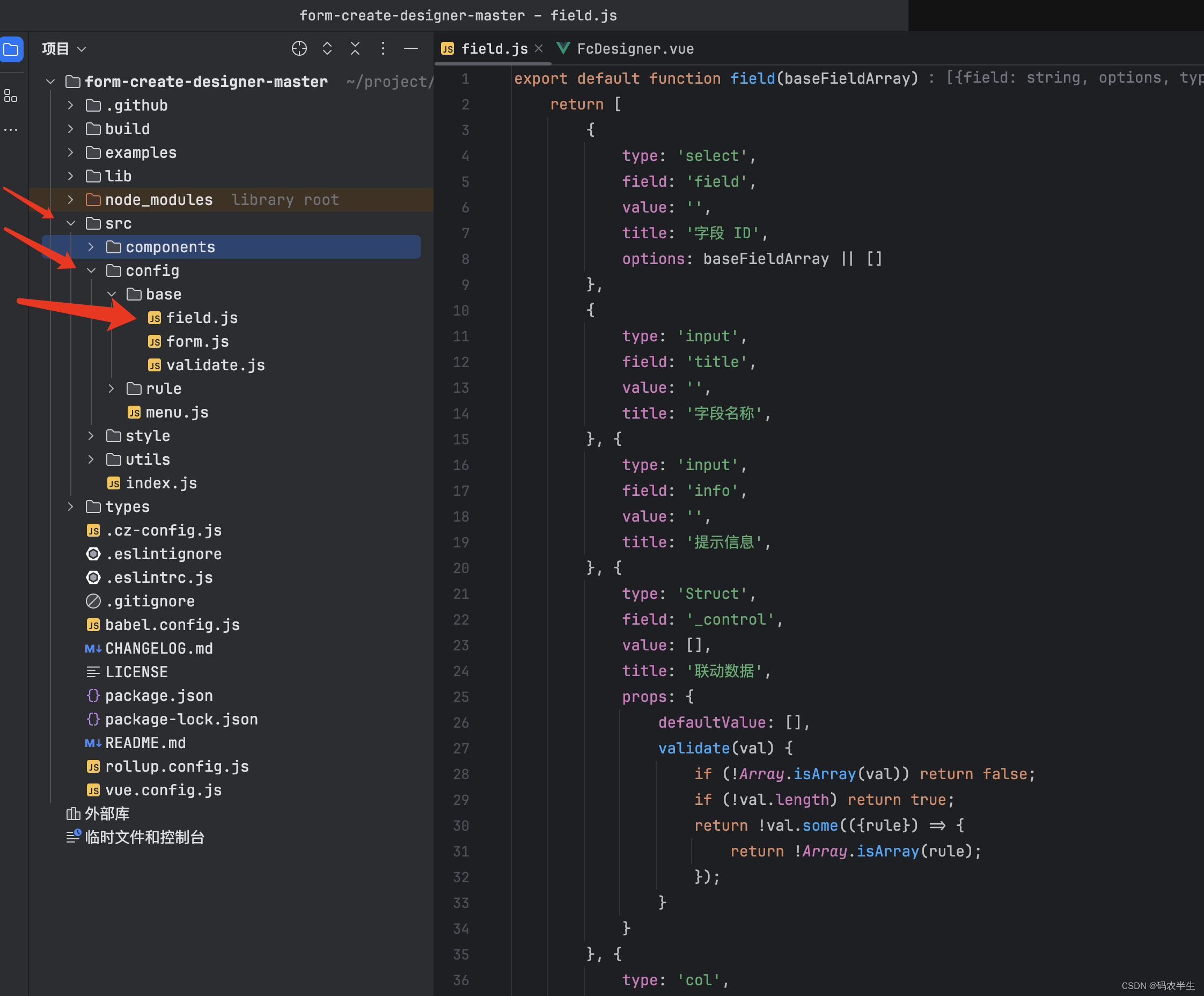Click the JS badge on the field.js tab

(448, 49)
